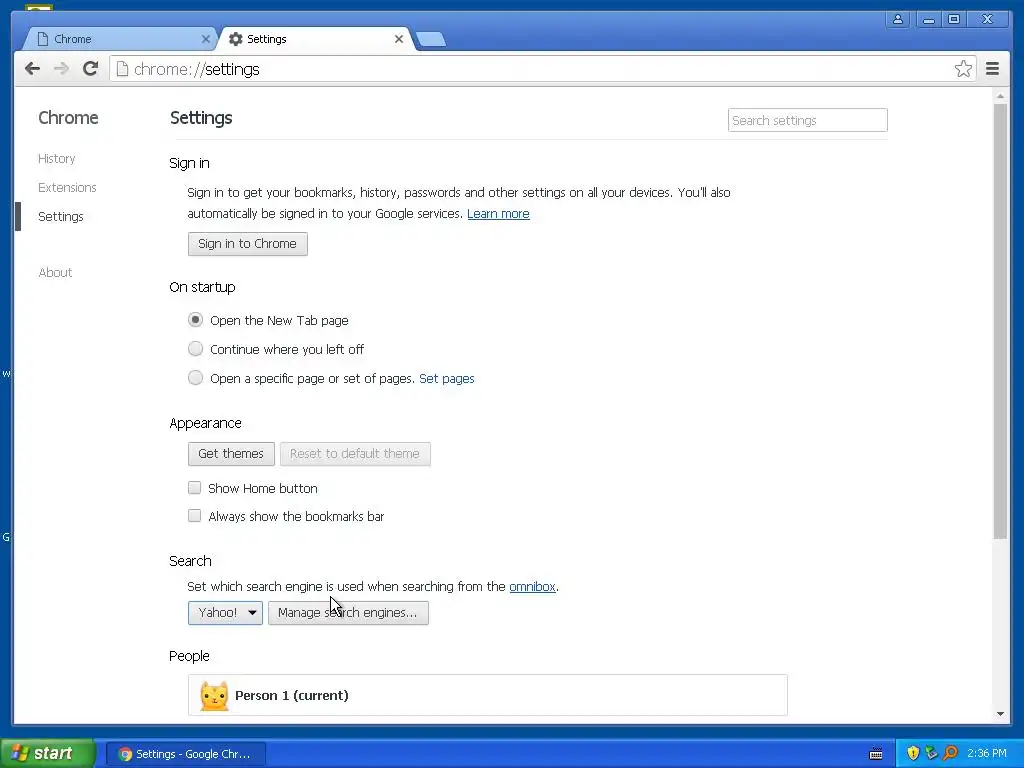Screen dimensions: 1024x768
Task: Click the scrollbar up arrow
Action: [x=1000, y=96]
